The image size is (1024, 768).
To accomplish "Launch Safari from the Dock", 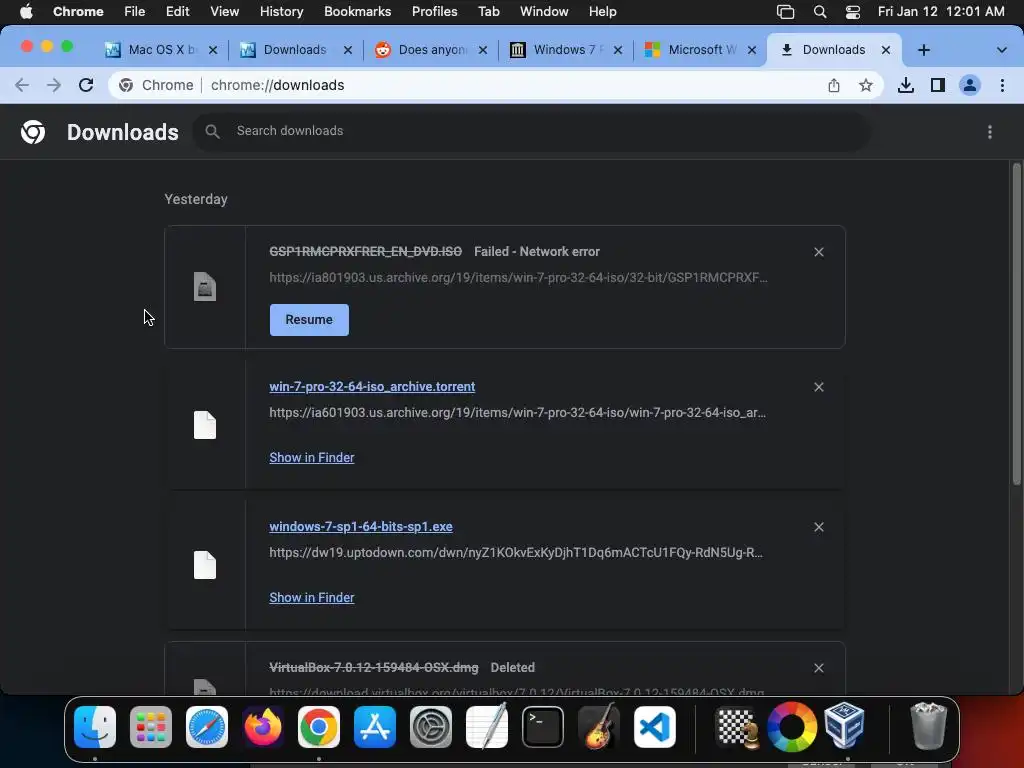I will 207,727.
